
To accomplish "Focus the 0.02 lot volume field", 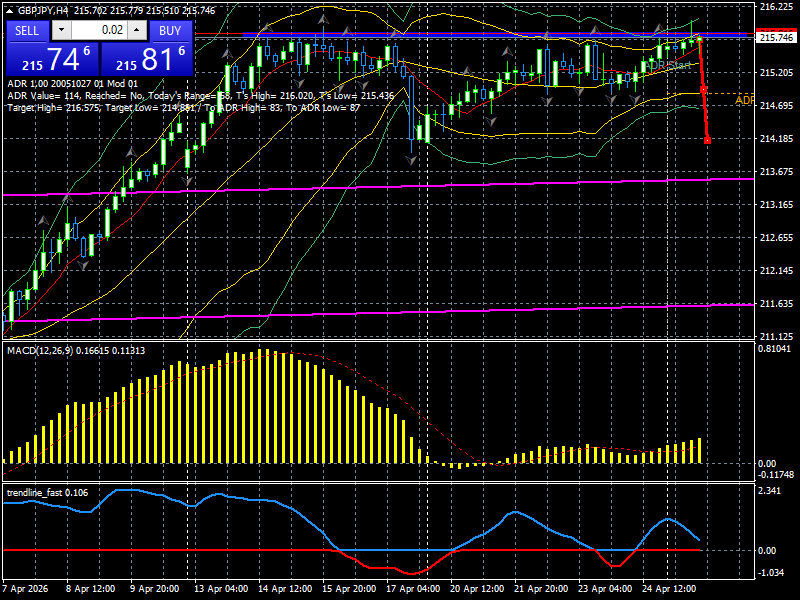I will pos(99,30).
